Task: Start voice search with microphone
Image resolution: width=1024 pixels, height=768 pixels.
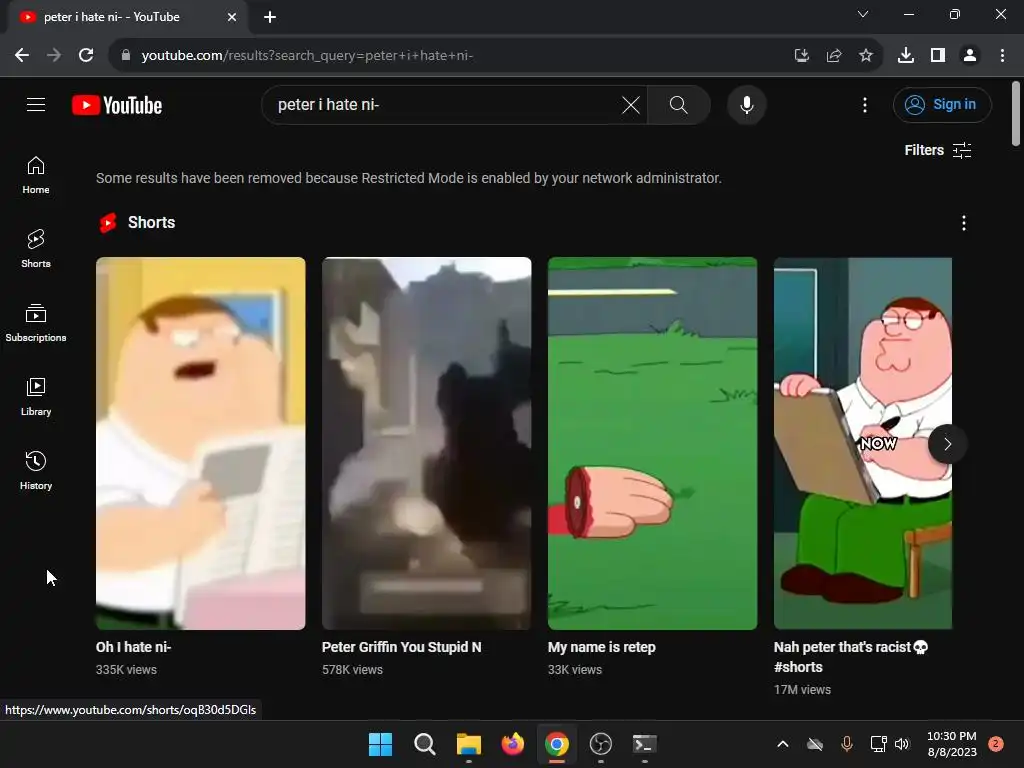Action: [x=746, y=104]
